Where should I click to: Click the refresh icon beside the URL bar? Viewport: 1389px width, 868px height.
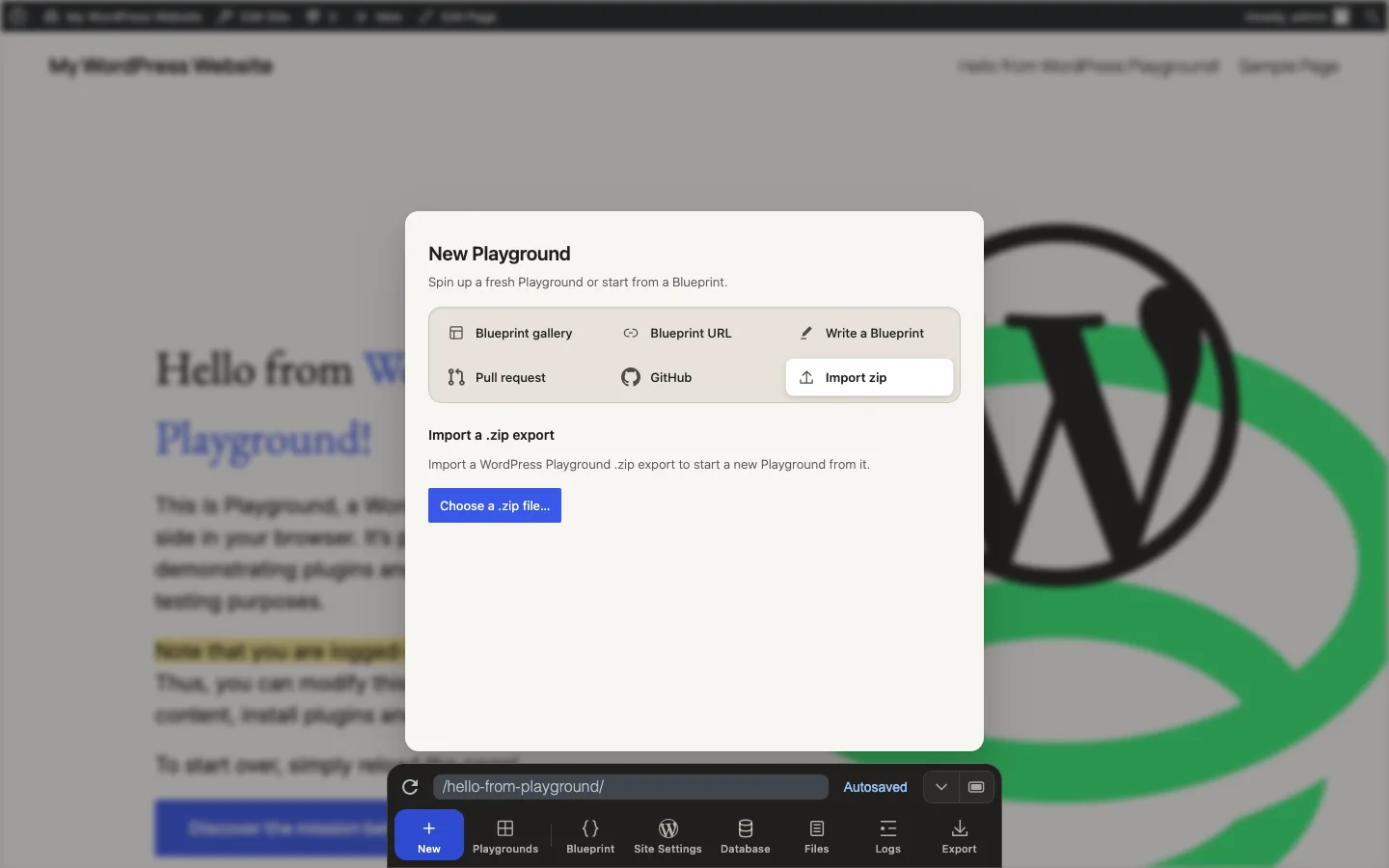point(410,787)
